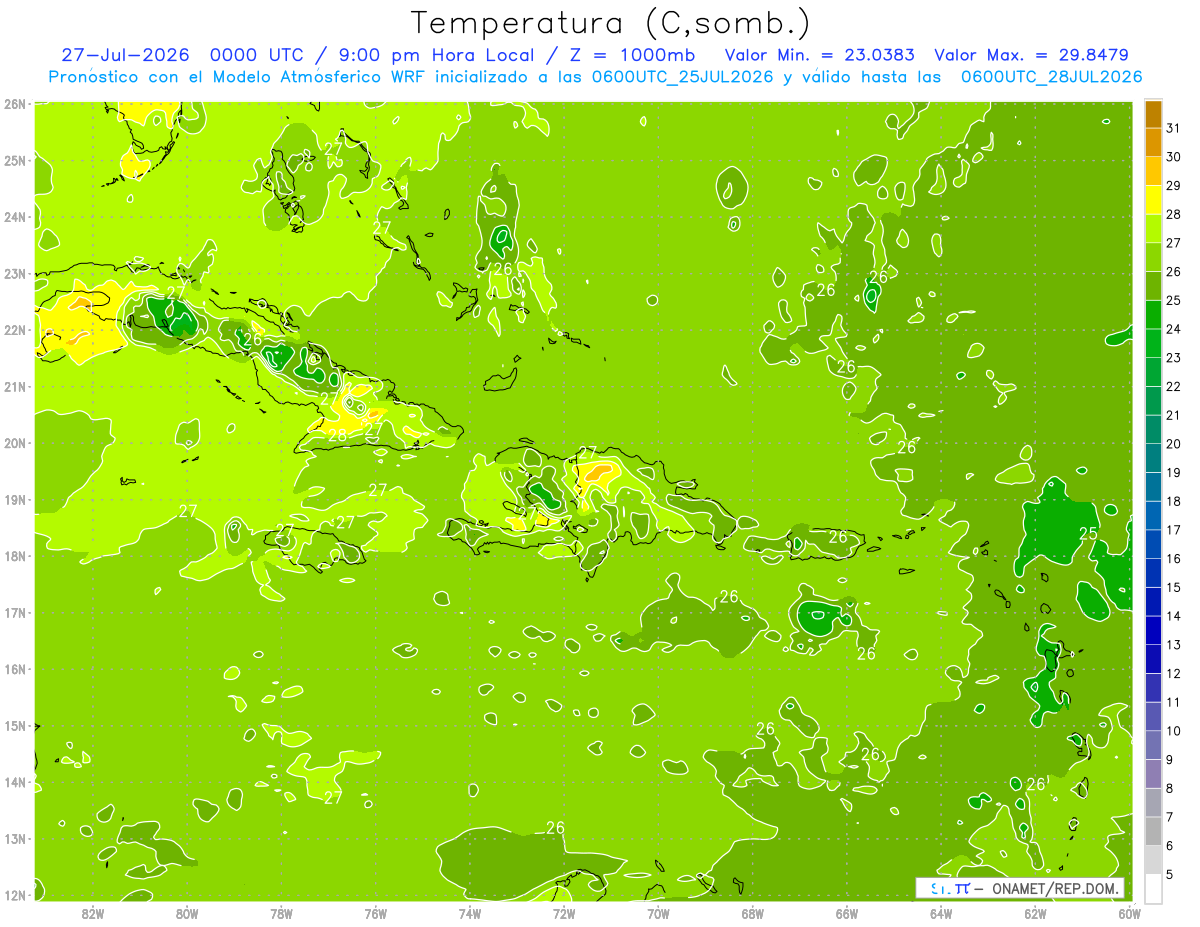Screen dimensions: 1200x927
Task: Click the 'Z = 1000mb' level text
Action: point(653,55)
